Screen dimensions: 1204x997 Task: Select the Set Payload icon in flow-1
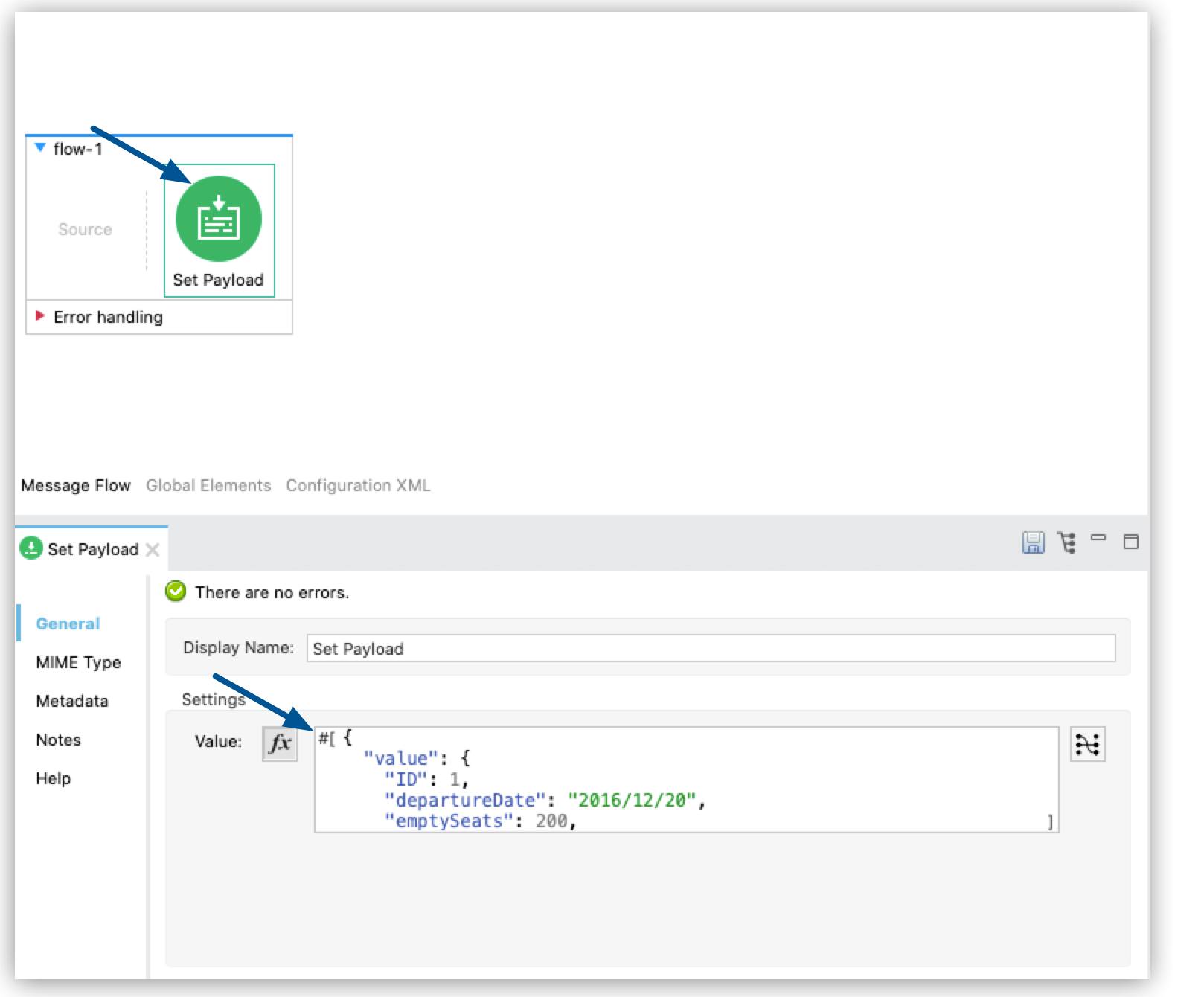coord(220,217)
